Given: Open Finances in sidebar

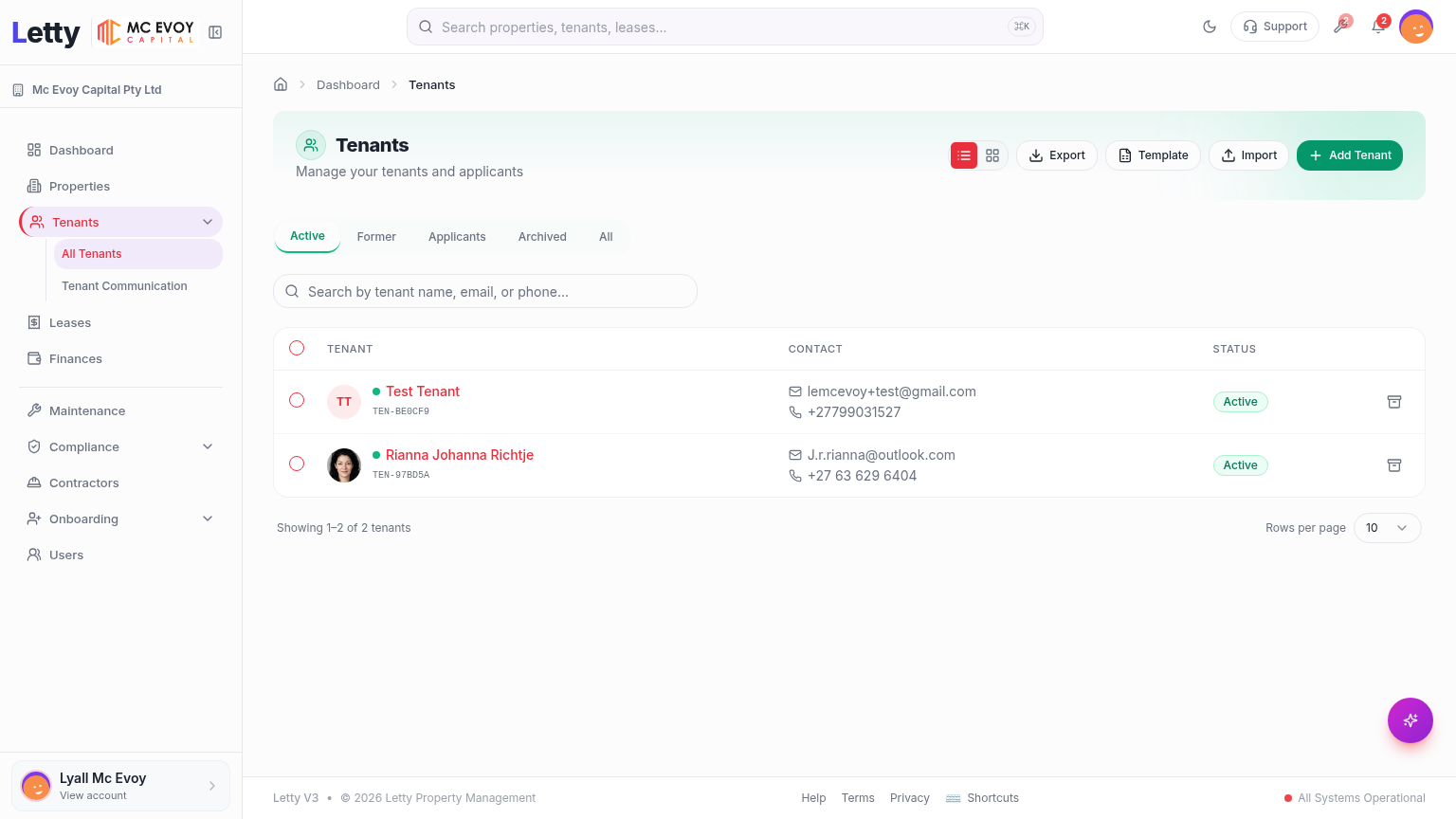Looking at the screenshot, I should (x=120, y=358).
